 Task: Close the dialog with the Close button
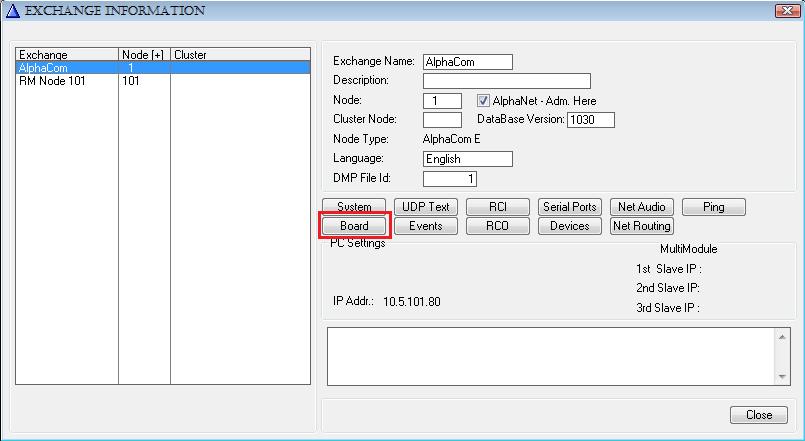[759, 415]
